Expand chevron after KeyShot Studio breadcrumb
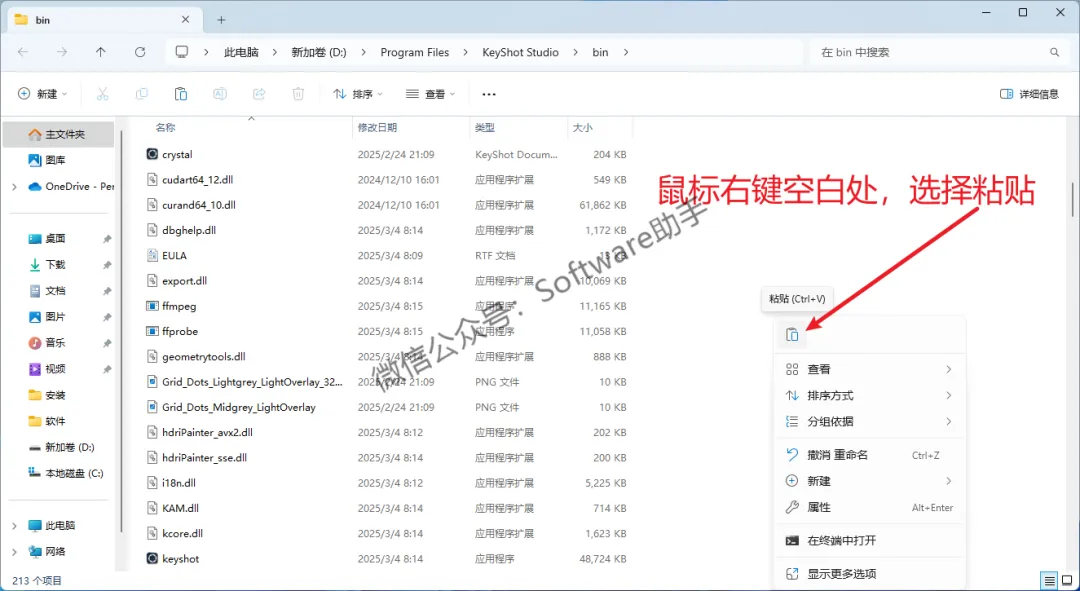The image size is (1080, 591). click(575, 52)
